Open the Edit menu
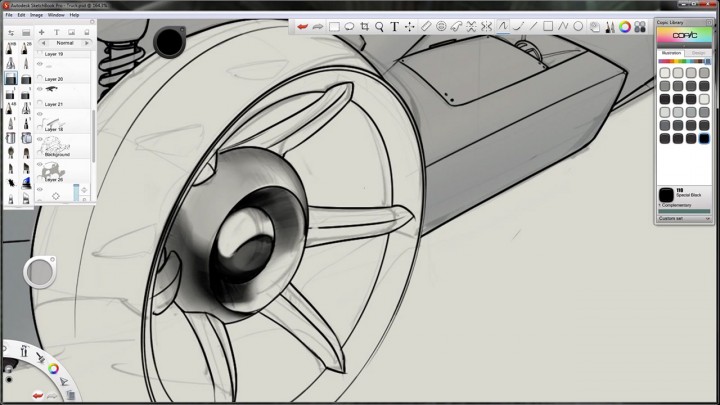Viewport: 720px width, 405px height. point(21,15)
